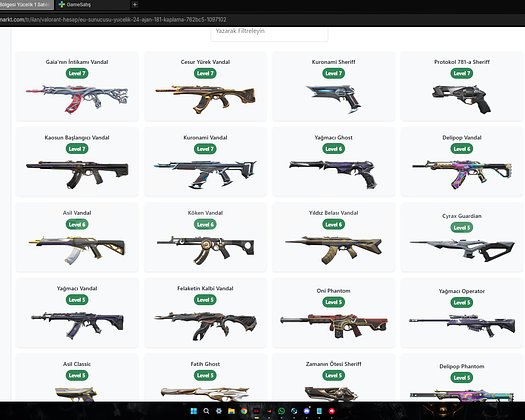Open the Yağmacı Operator card title

point(462,291)
